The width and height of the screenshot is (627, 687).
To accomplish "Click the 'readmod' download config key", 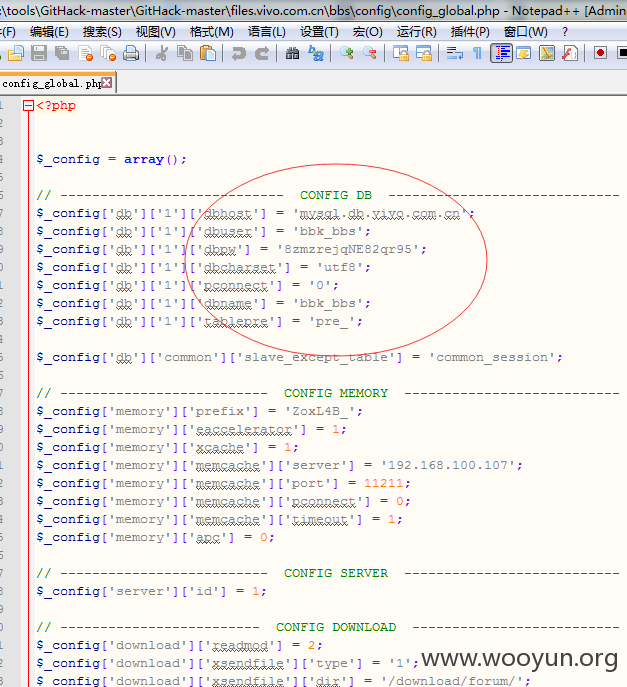I will [x=239, y=645].
